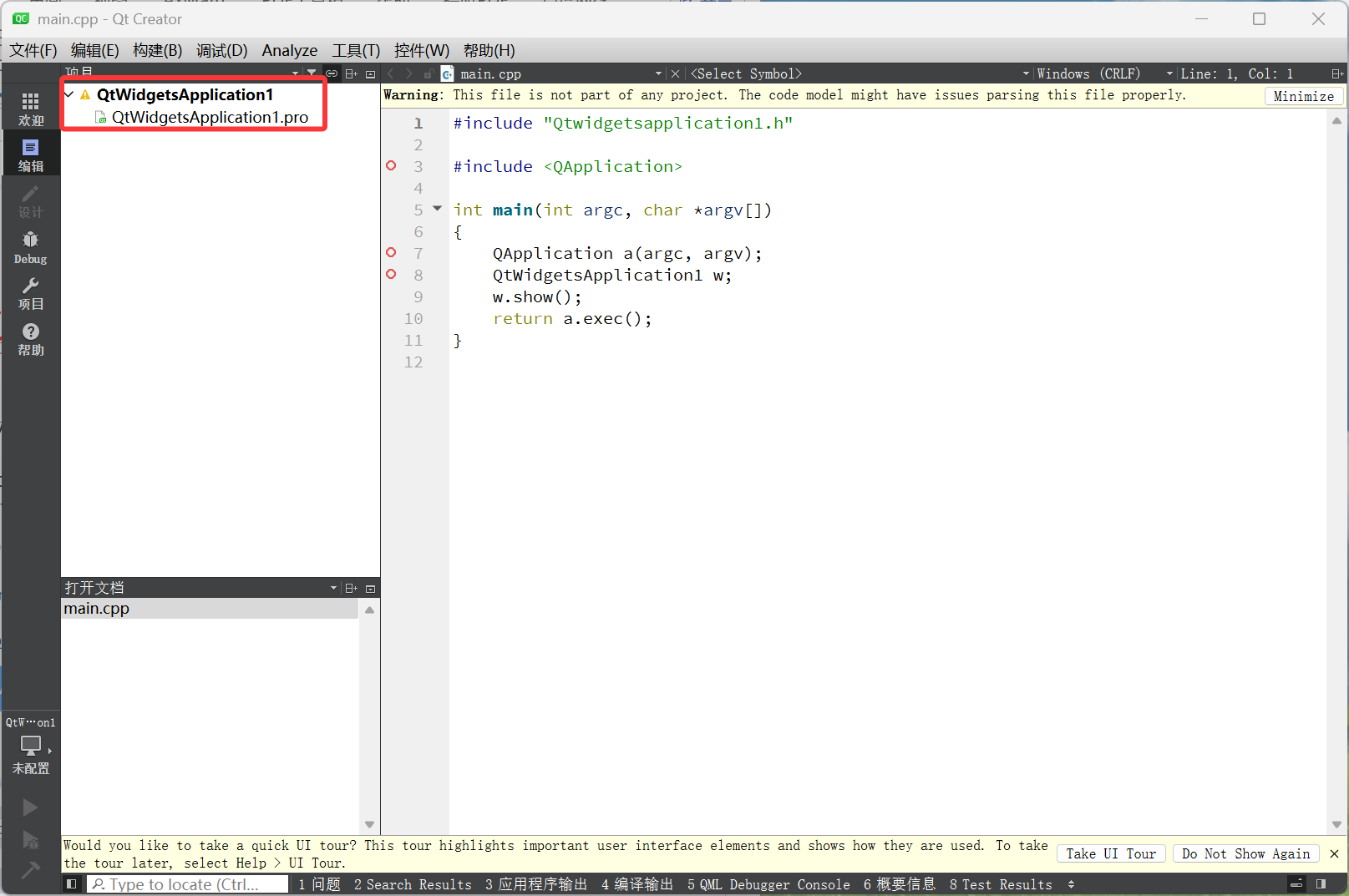The width and height of the screenshot is (1349, 896).
Task: Close the project sidebar panel
Action: [371, 73]
